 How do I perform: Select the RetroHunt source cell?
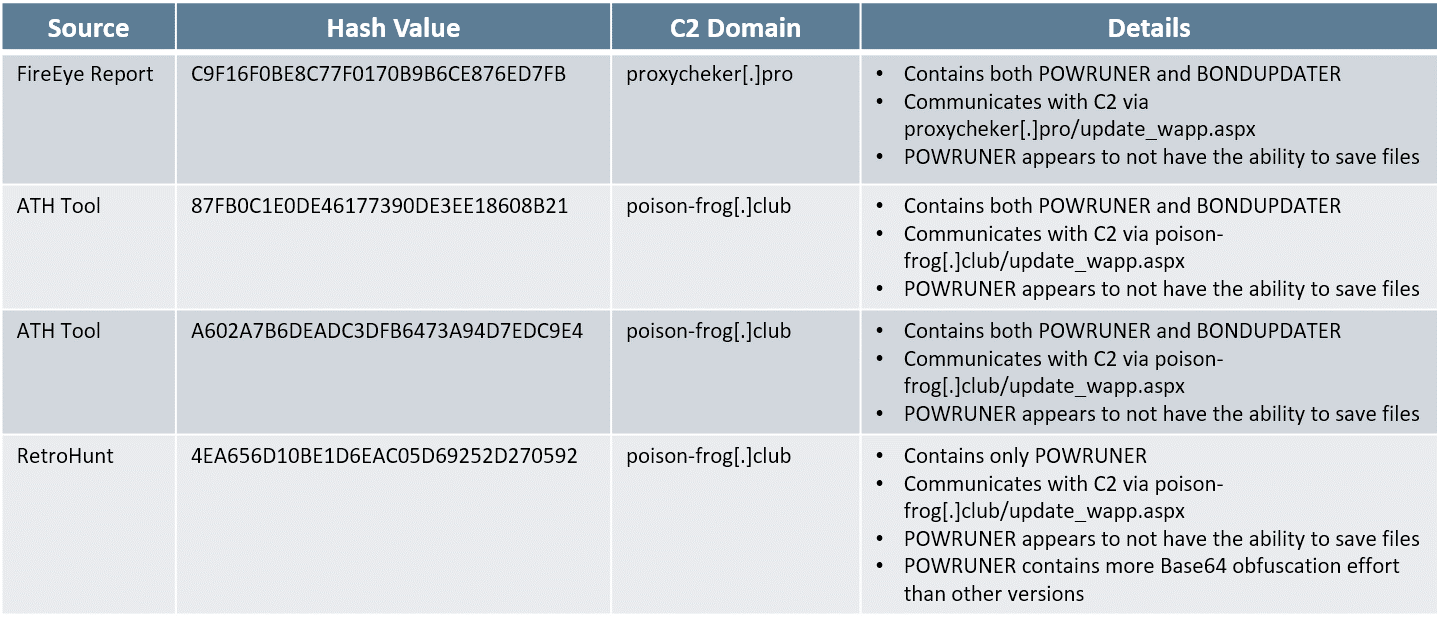pos(65,456)
